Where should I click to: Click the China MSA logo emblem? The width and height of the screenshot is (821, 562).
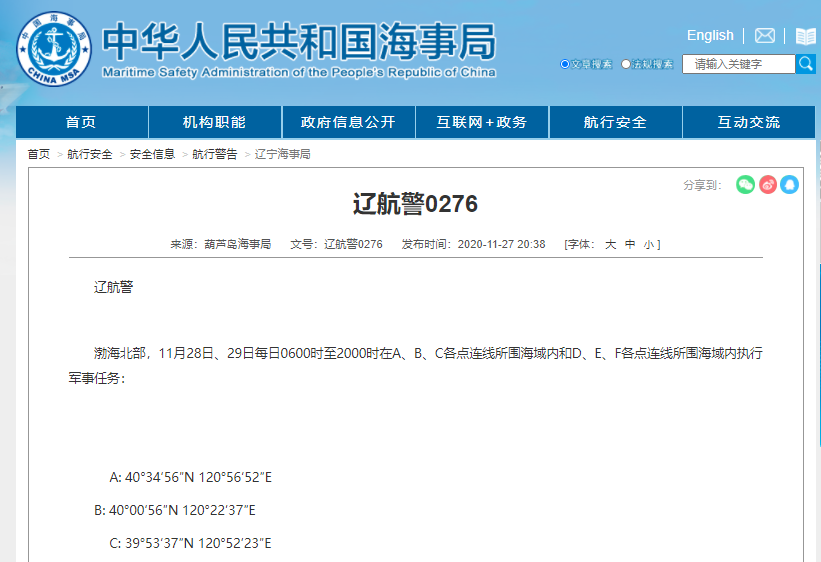[x=54, y=49]
